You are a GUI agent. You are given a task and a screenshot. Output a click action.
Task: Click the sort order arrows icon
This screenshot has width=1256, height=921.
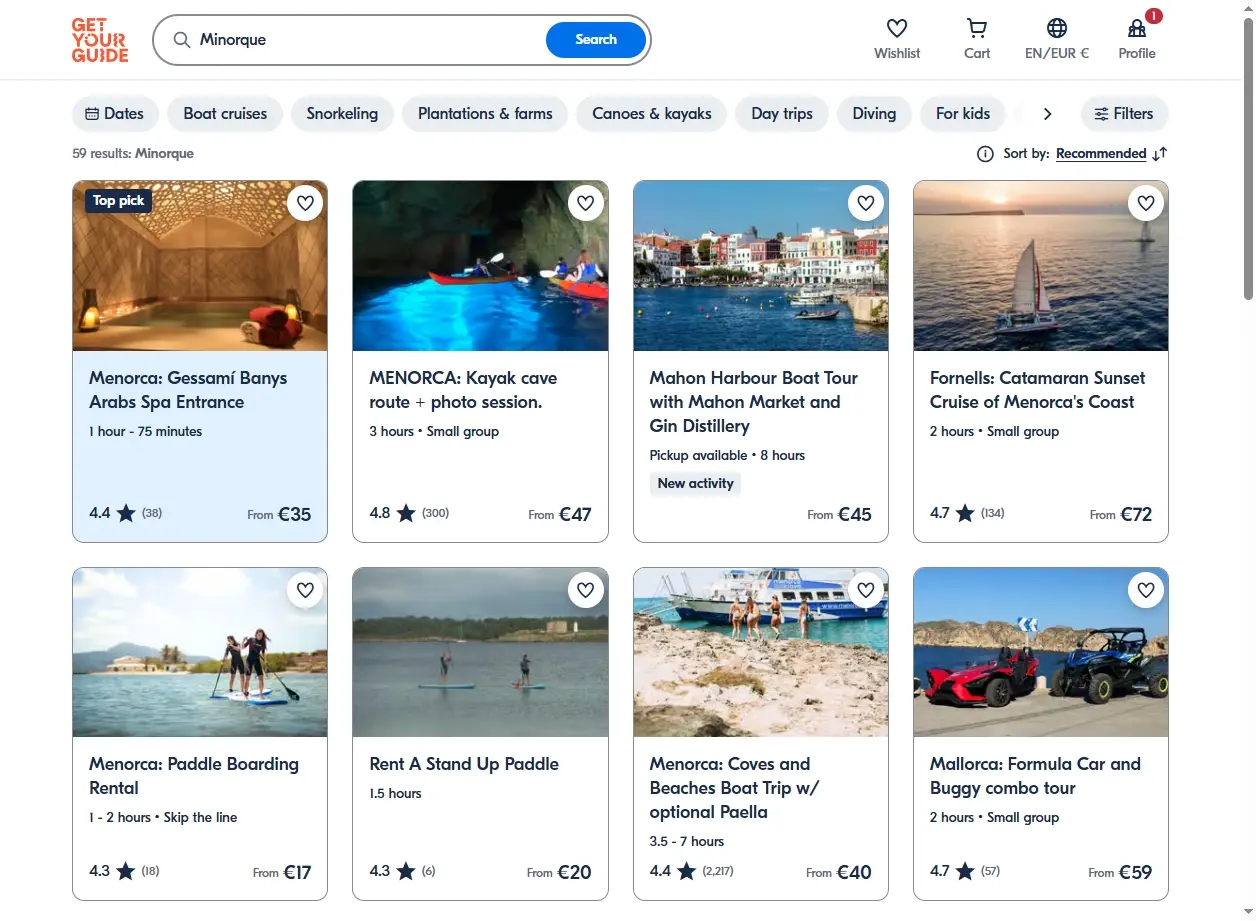1160,154
